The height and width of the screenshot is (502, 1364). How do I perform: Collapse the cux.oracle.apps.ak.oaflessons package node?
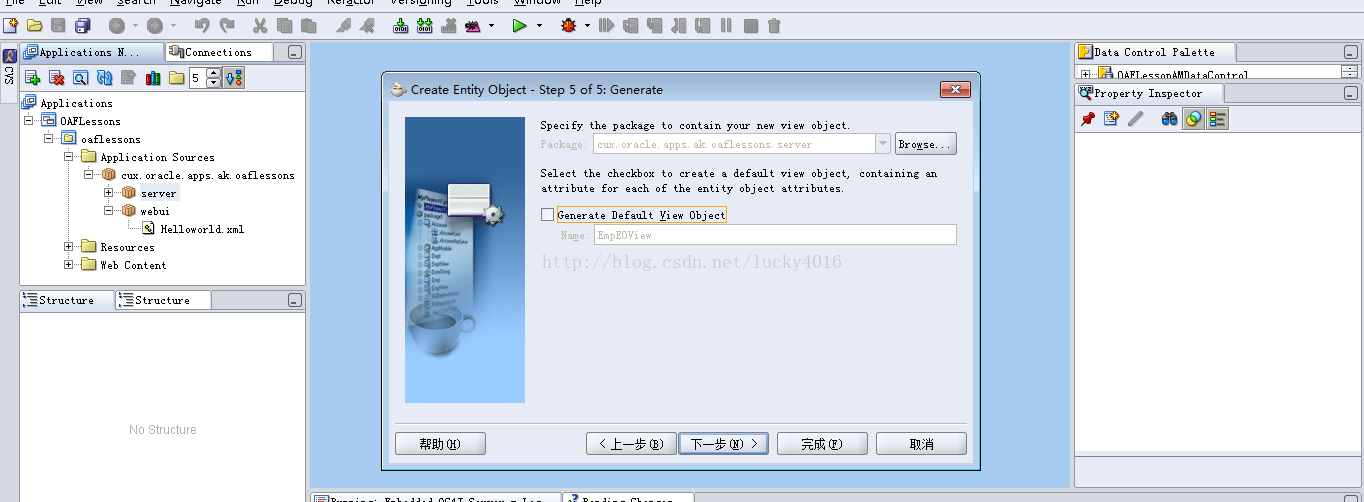pyautogui.click(x=89, y=175)
